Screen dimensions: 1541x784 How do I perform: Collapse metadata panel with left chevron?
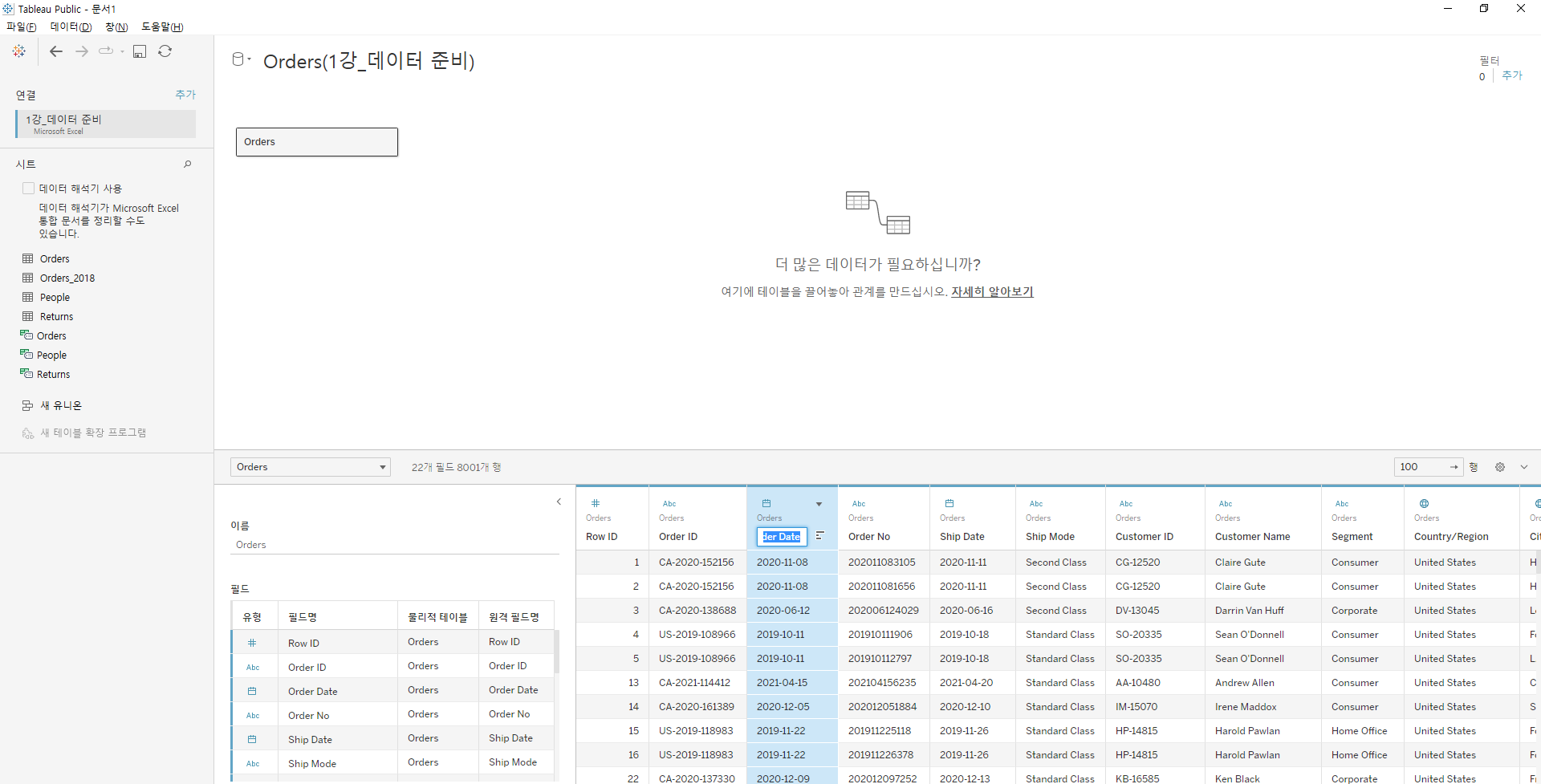[x=559, y=502]
